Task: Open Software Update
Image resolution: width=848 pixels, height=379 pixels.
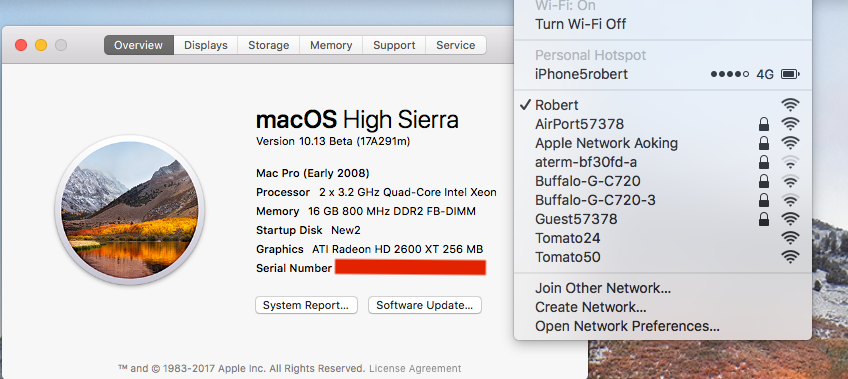Action: [425, 305]
